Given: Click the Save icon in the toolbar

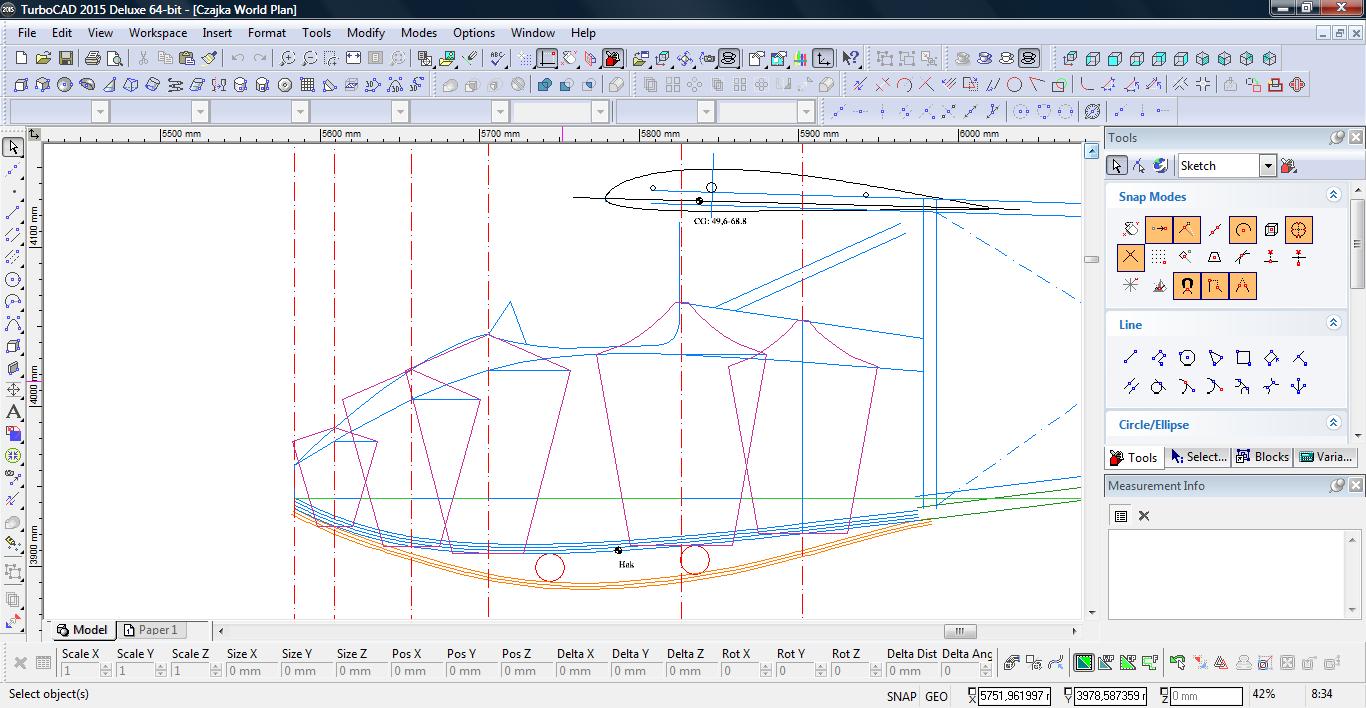Looking at the screenshot, I should coord(66,59).
